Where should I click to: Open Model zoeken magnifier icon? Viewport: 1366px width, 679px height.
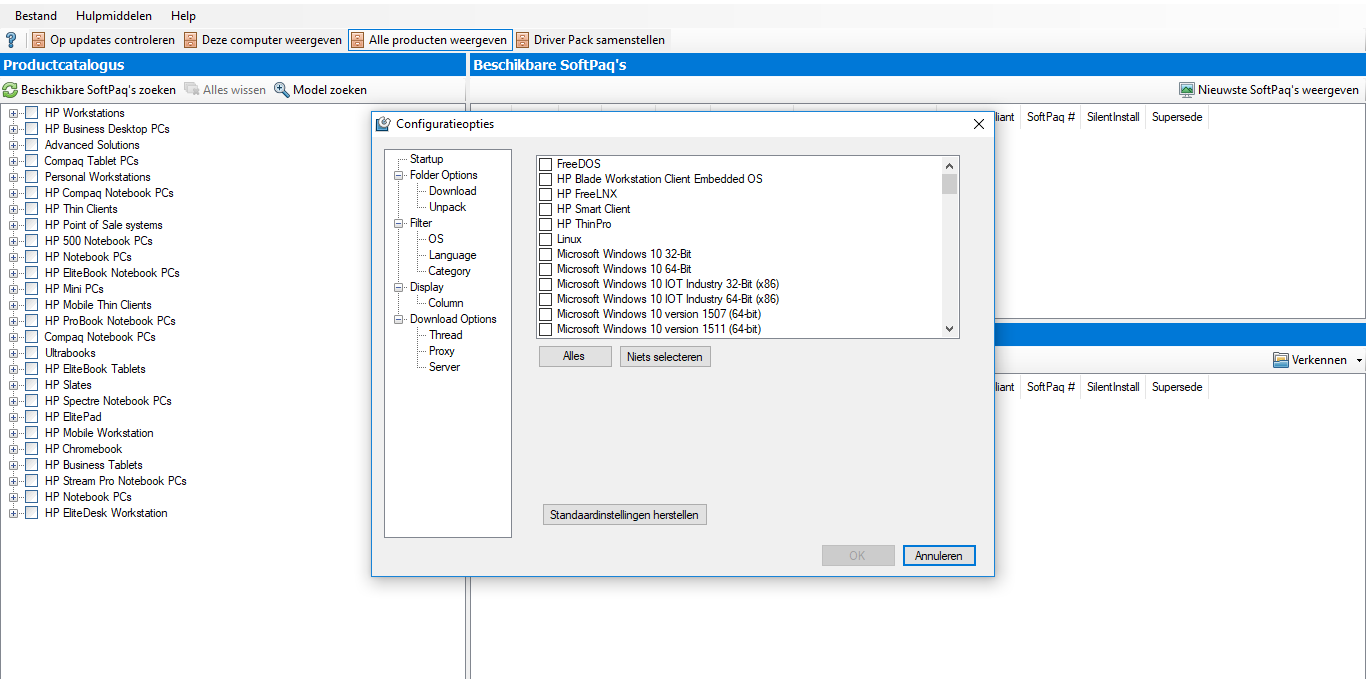pyautogui.click(x=282, y=90)
